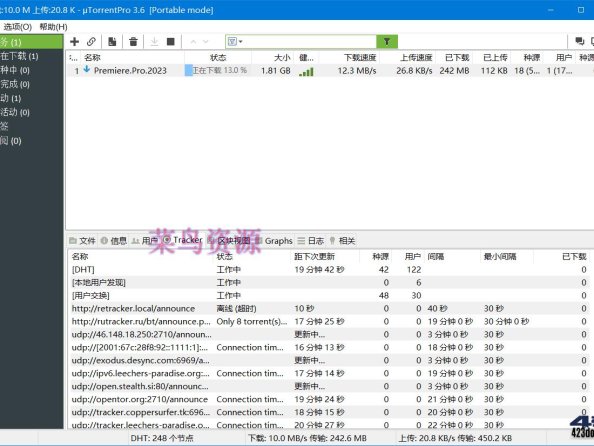
Task: Click the Start download arrow icon
Action: 154,42
